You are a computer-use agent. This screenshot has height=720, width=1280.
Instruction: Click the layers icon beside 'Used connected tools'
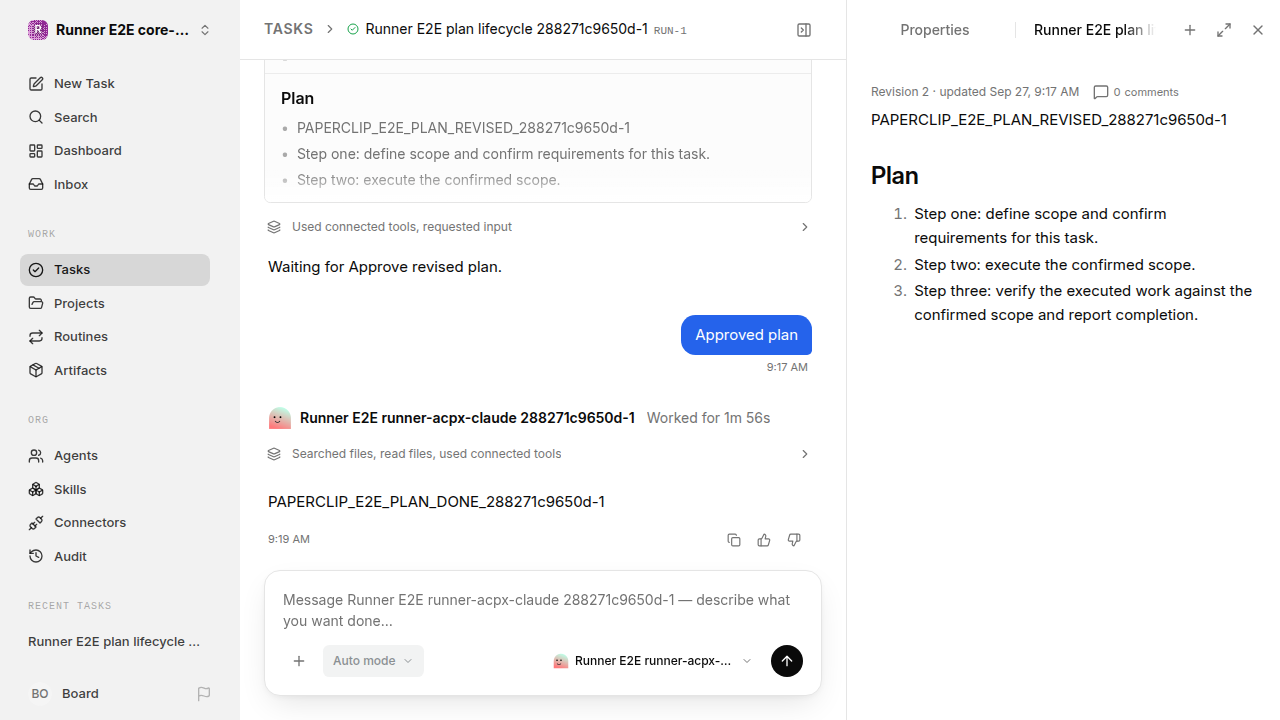[274, 227]
